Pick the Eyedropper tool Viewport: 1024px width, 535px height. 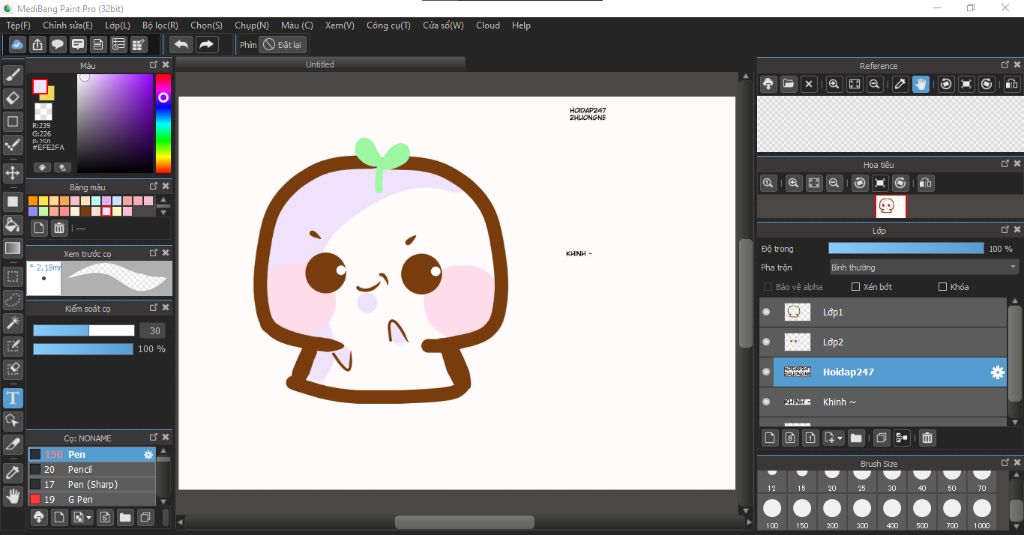click(x=13, y=471)
